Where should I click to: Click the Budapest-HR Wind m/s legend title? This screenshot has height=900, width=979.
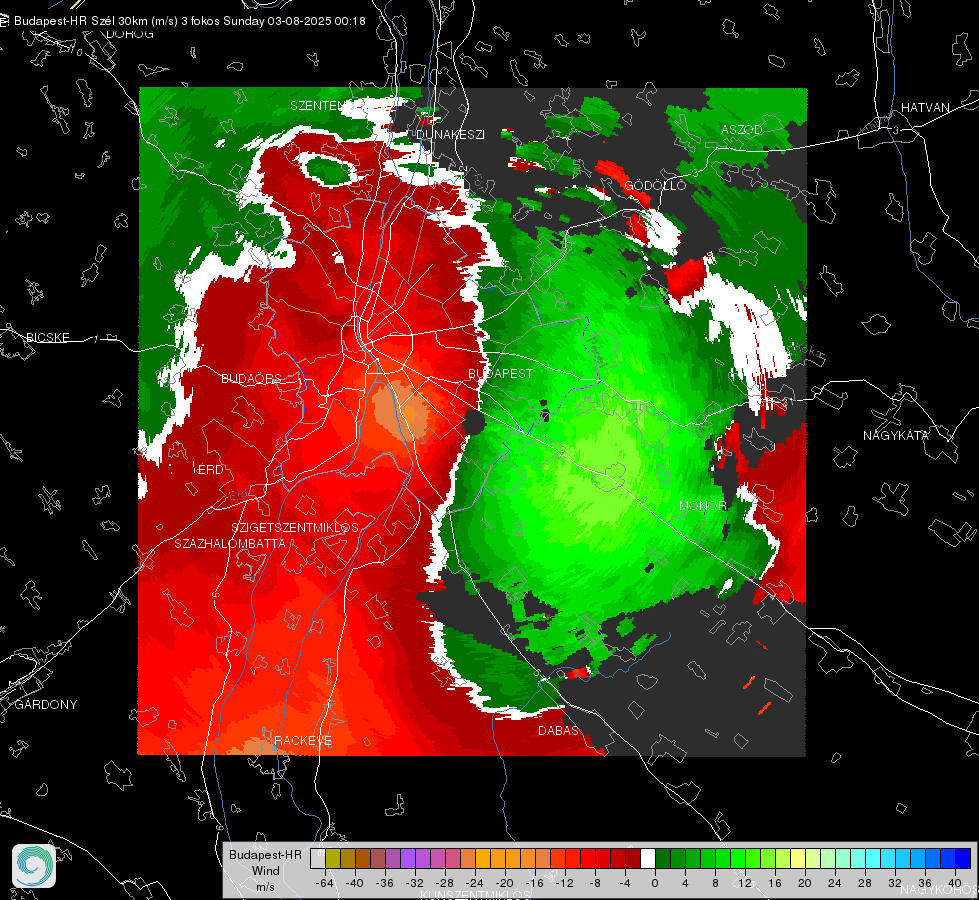[265, 871]
